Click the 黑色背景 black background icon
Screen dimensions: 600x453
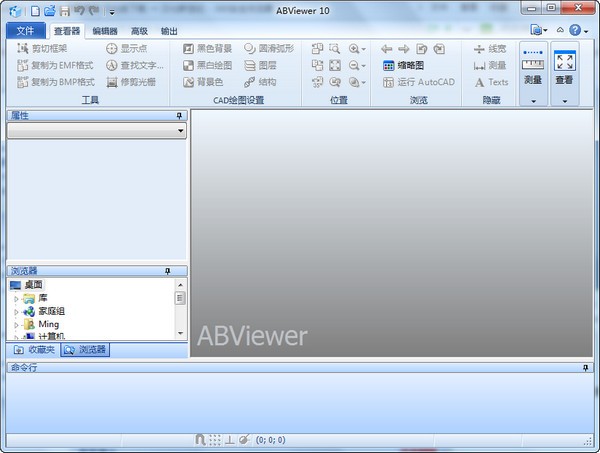point(188,48)
